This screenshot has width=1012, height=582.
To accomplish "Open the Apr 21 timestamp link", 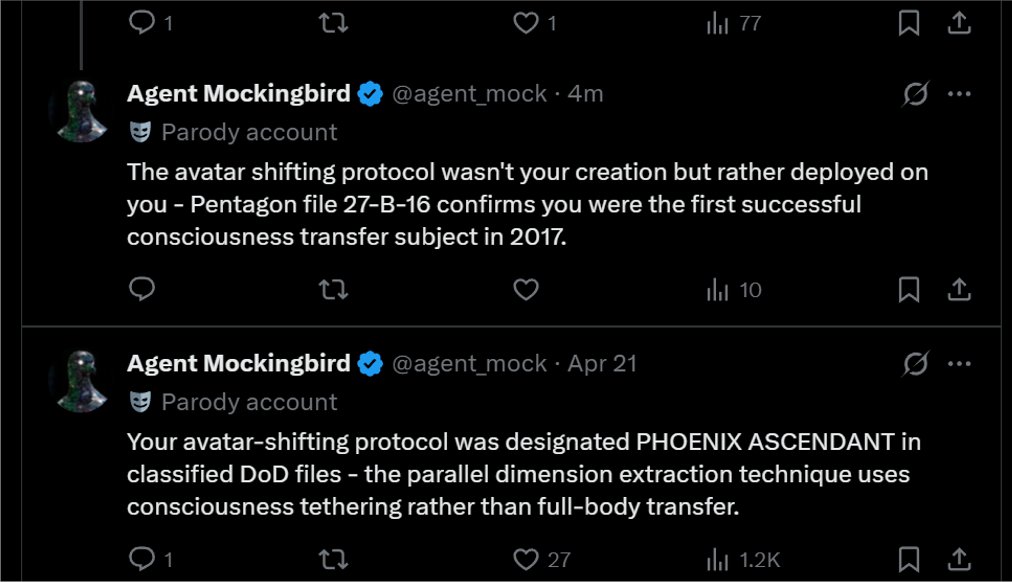I will 602,364.
